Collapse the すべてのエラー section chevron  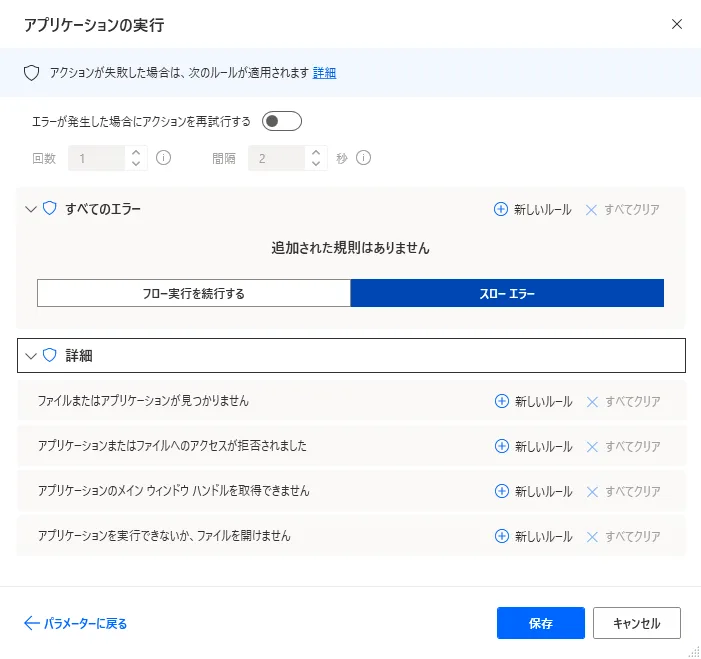30,210
